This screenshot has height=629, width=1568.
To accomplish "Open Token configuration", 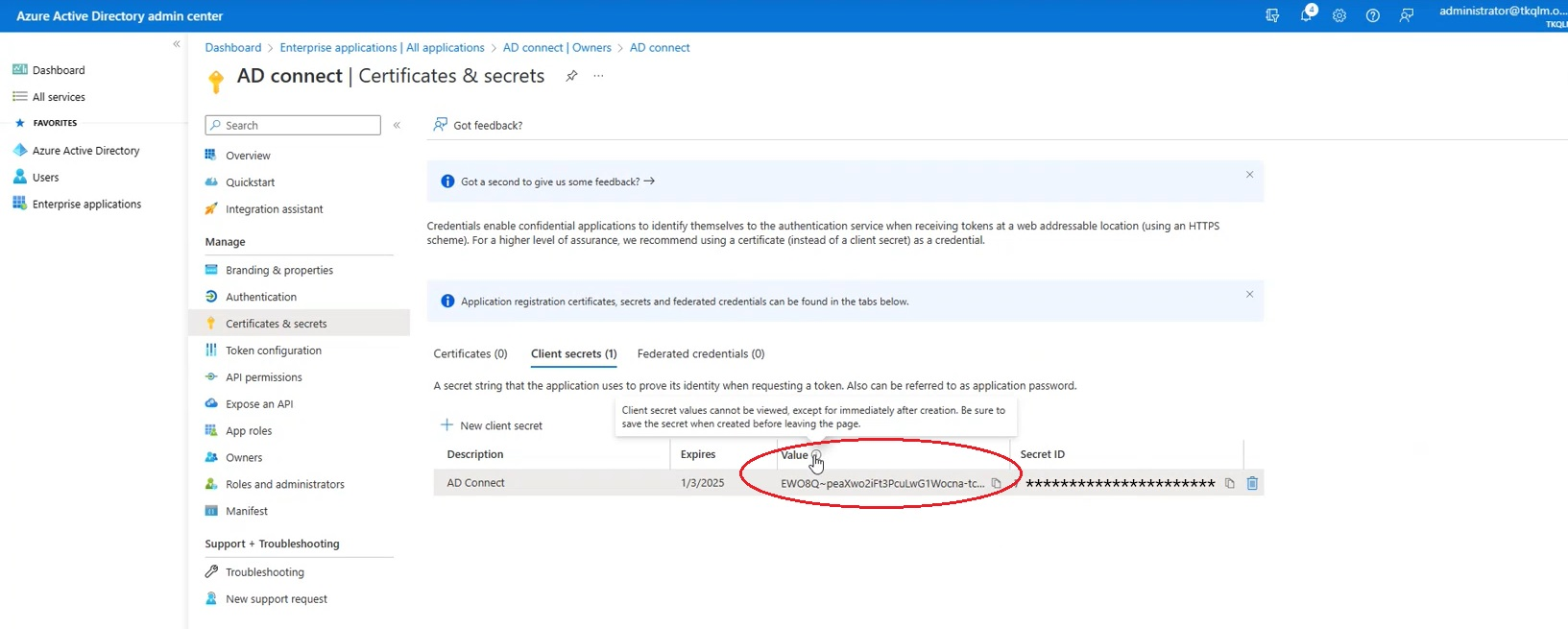I will pos(273,351).
